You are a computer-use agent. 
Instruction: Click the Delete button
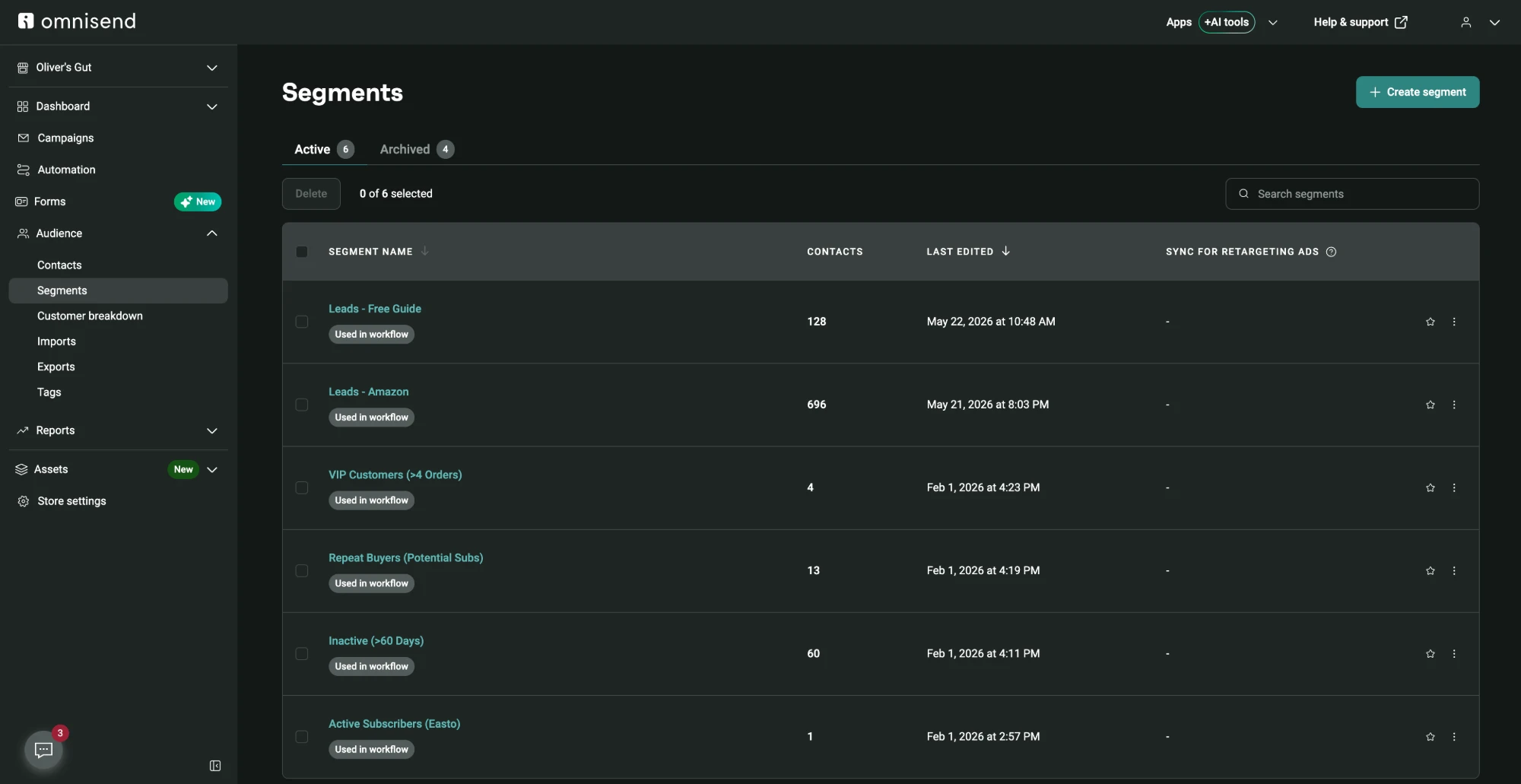[x=311, y=194]
